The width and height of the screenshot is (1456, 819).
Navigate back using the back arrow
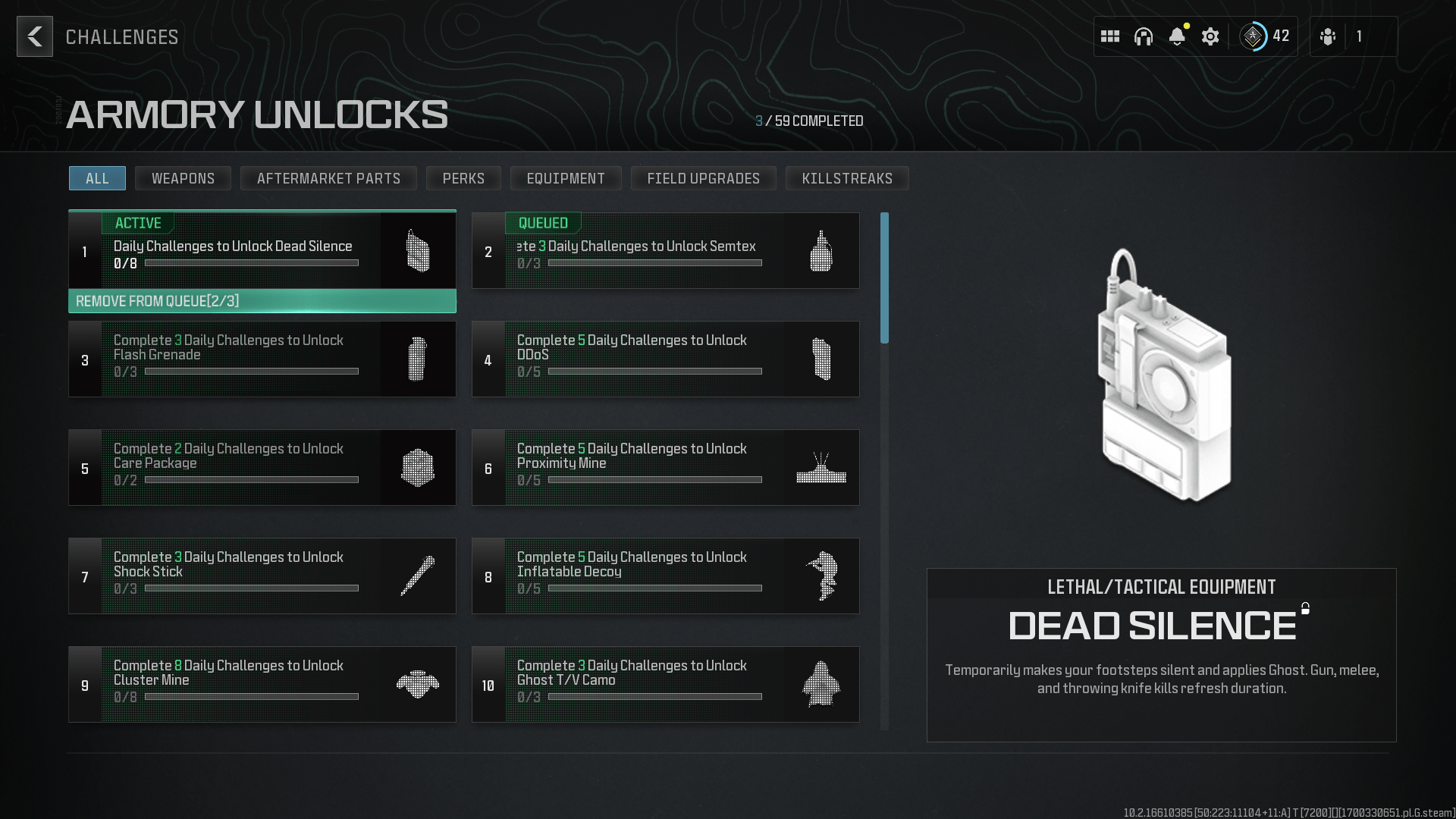pos(35,36)
